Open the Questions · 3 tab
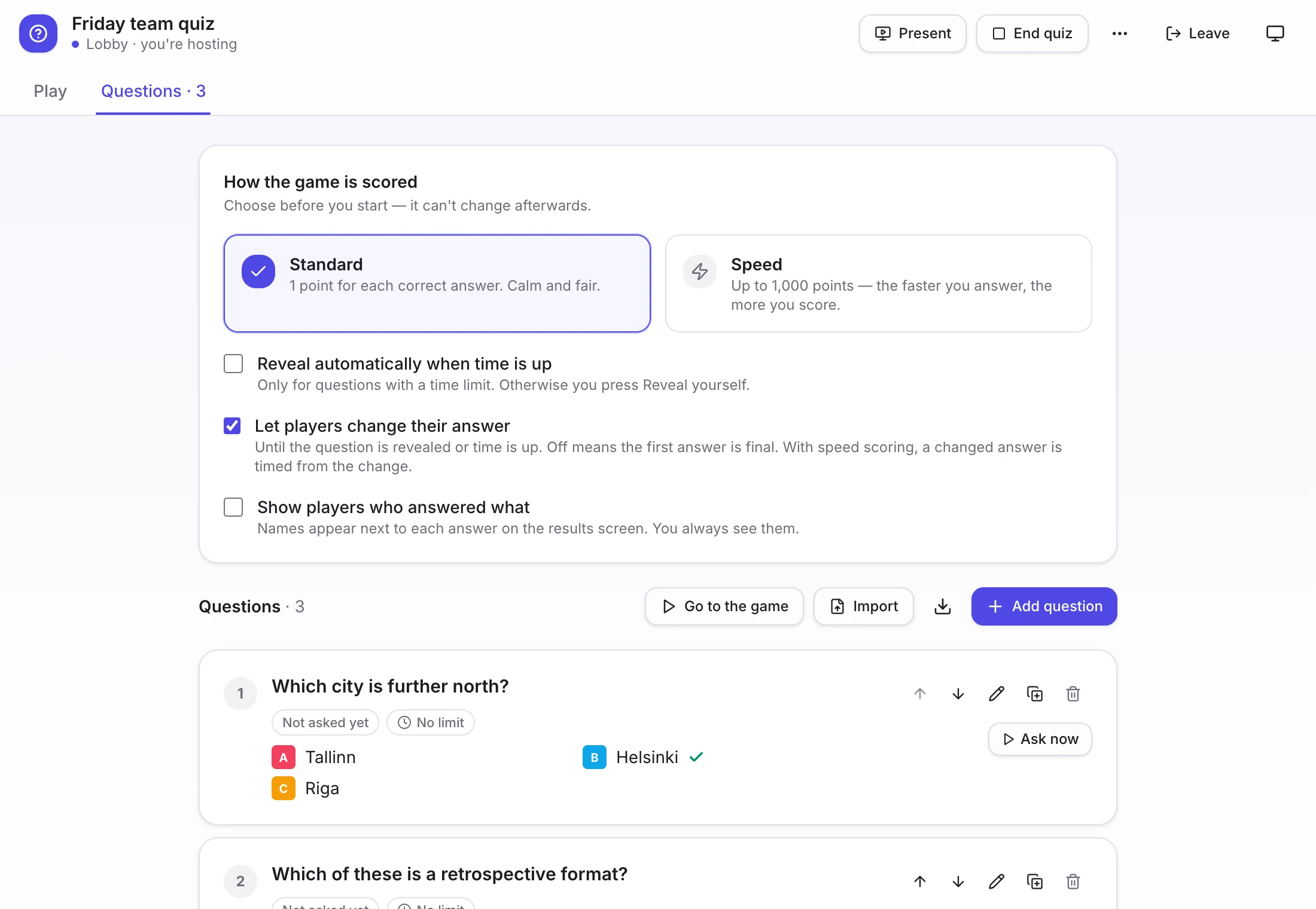This screenshot has height=909, width=1316. coord(153,91)
